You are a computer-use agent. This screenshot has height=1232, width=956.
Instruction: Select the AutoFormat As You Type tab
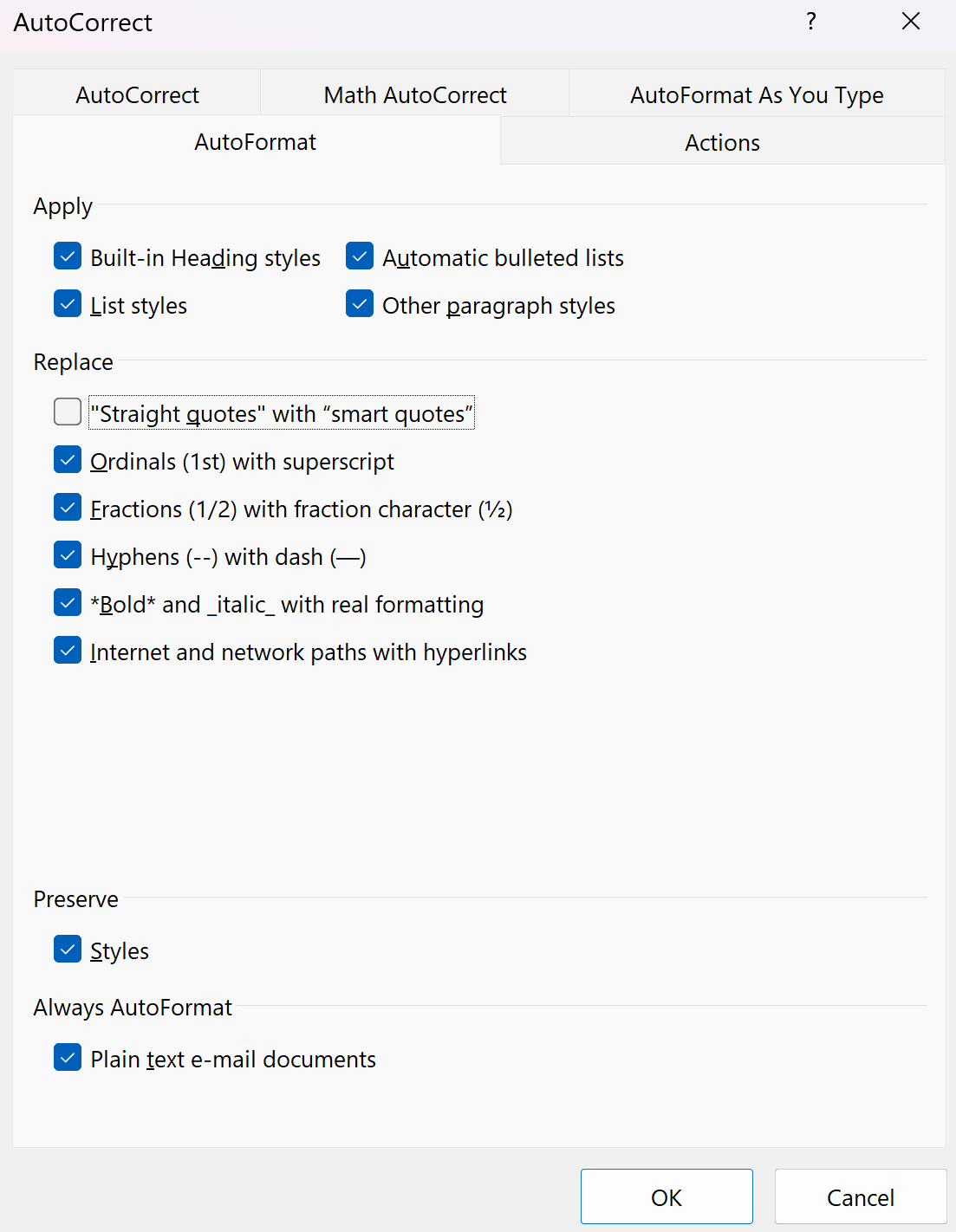(x=757, y=94)
